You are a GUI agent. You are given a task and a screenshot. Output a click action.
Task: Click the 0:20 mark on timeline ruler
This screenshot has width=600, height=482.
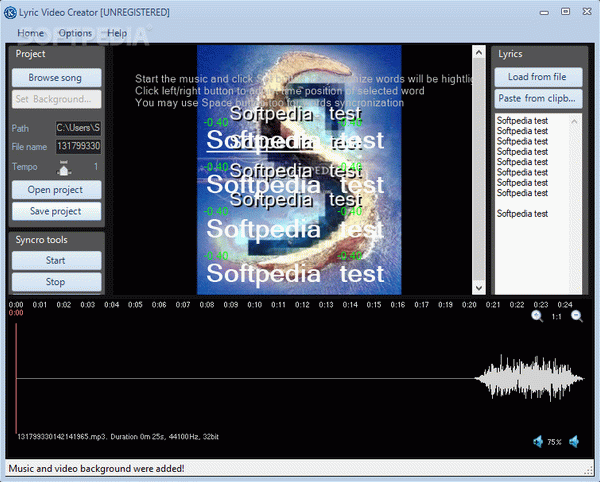469,305
